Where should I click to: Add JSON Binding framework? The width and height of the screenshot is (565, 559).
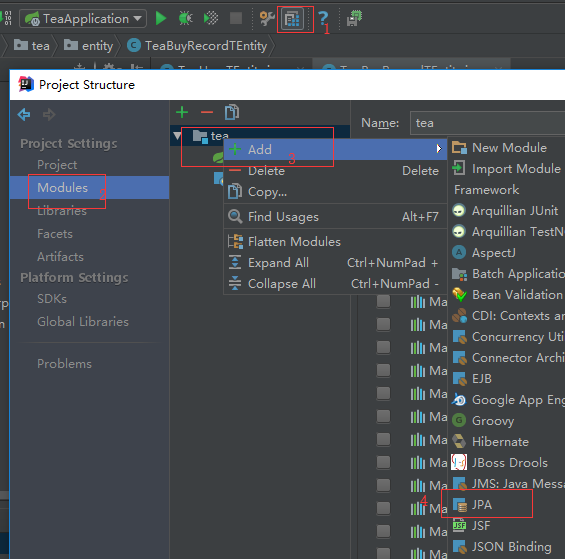pos(507,547)
